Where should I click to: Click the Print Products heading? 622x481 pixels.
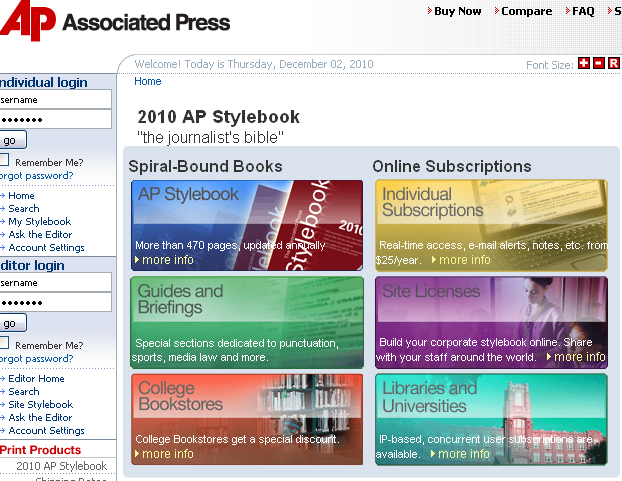40,450
